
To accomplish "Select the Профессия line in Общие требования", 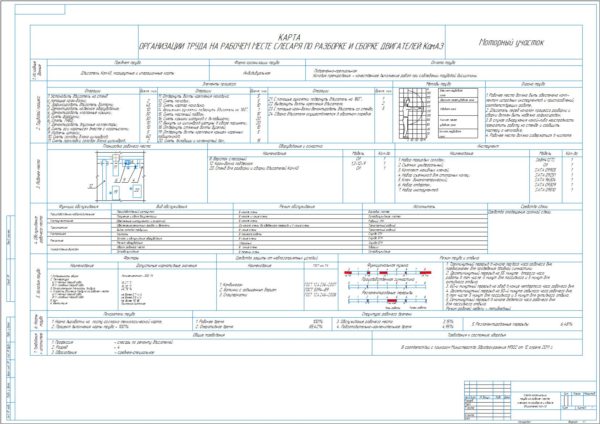I will pos(112,342).
